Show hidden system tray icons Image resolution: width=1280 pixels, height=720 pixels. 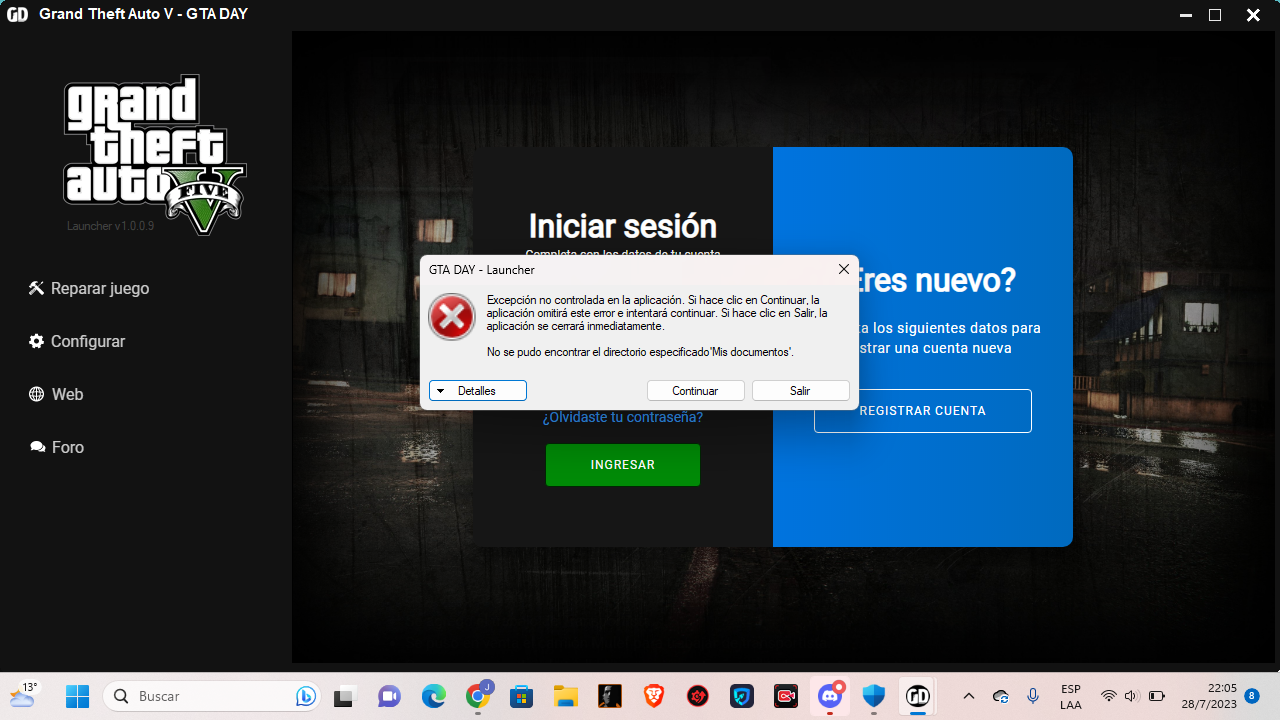pos(968,696)
